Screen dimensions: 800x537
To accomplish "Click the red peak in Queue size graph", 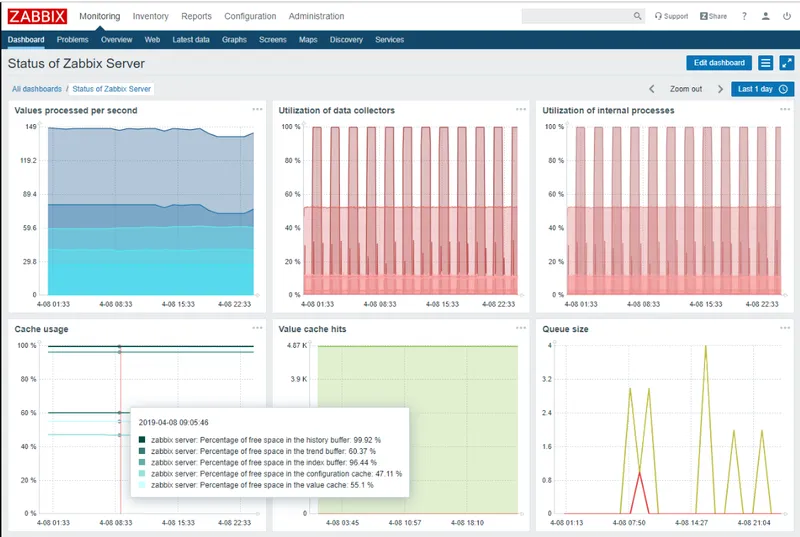I will 639,474.
